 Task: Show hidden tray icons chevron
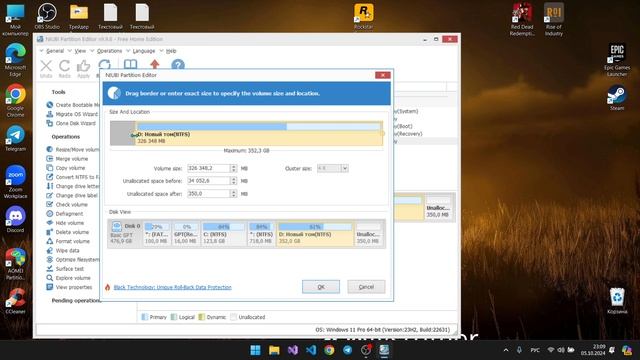506,350
